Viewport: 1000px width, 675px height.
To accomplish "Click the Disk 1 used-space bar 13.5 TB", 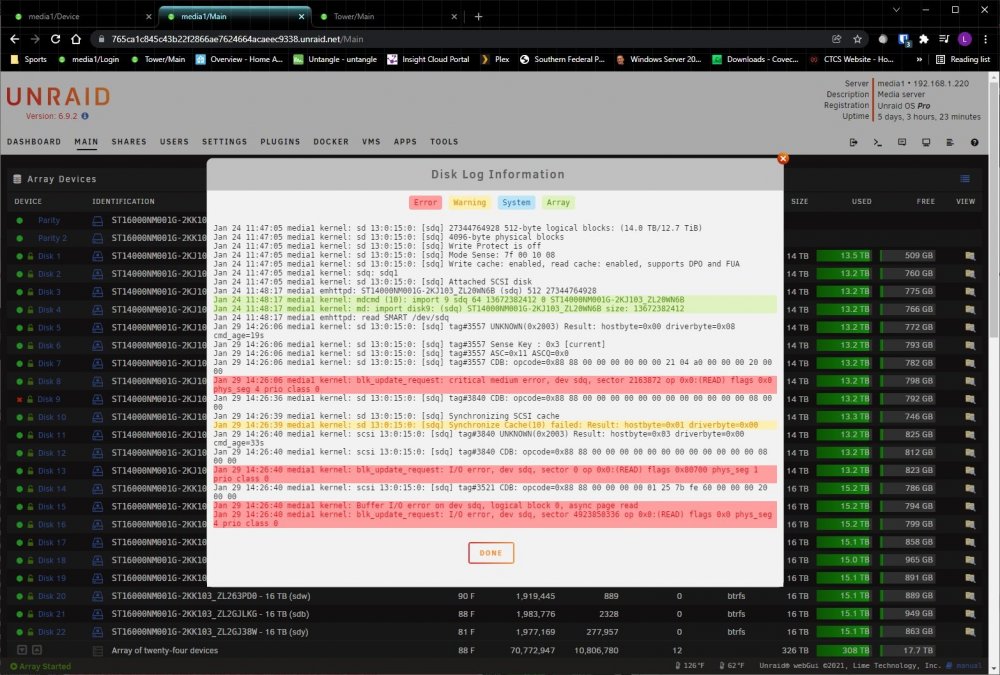I will 844,256.
